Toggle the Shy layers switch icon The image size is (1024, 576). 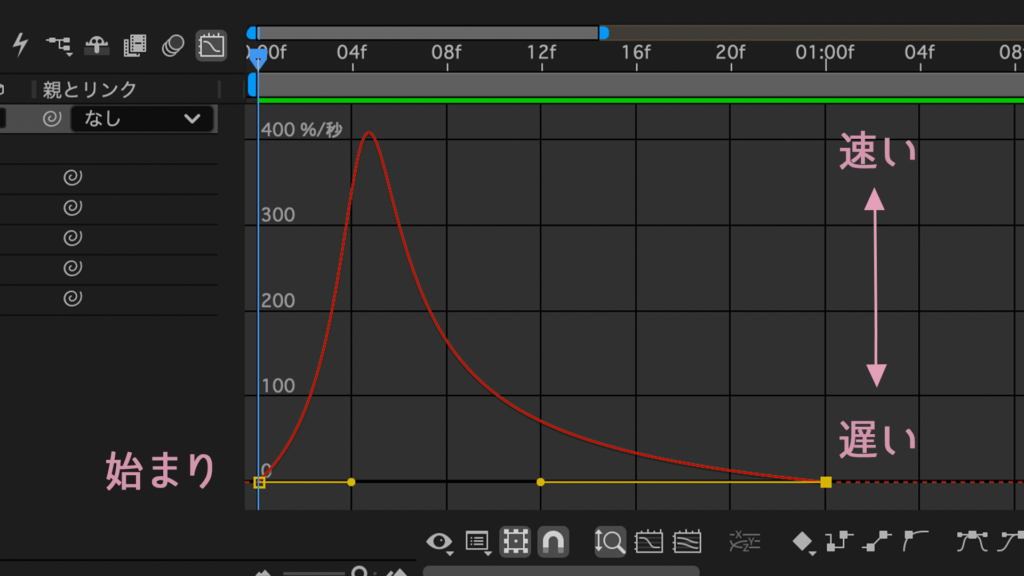pos(97,45)
